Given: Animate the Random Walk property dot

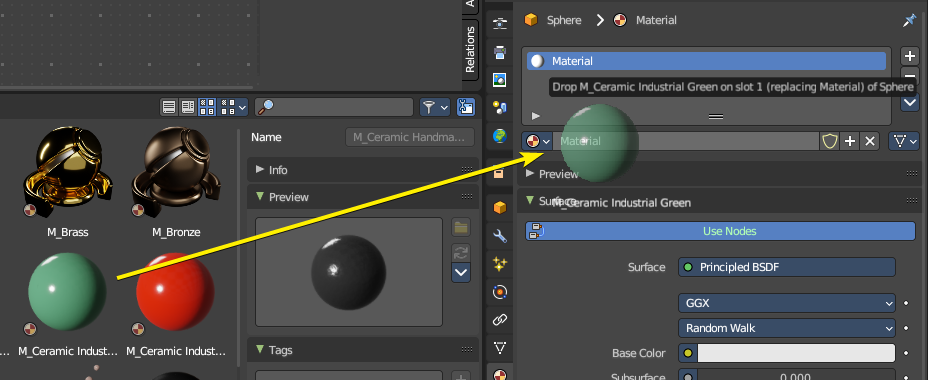Looking at the screenshot, I should point(906,328).
